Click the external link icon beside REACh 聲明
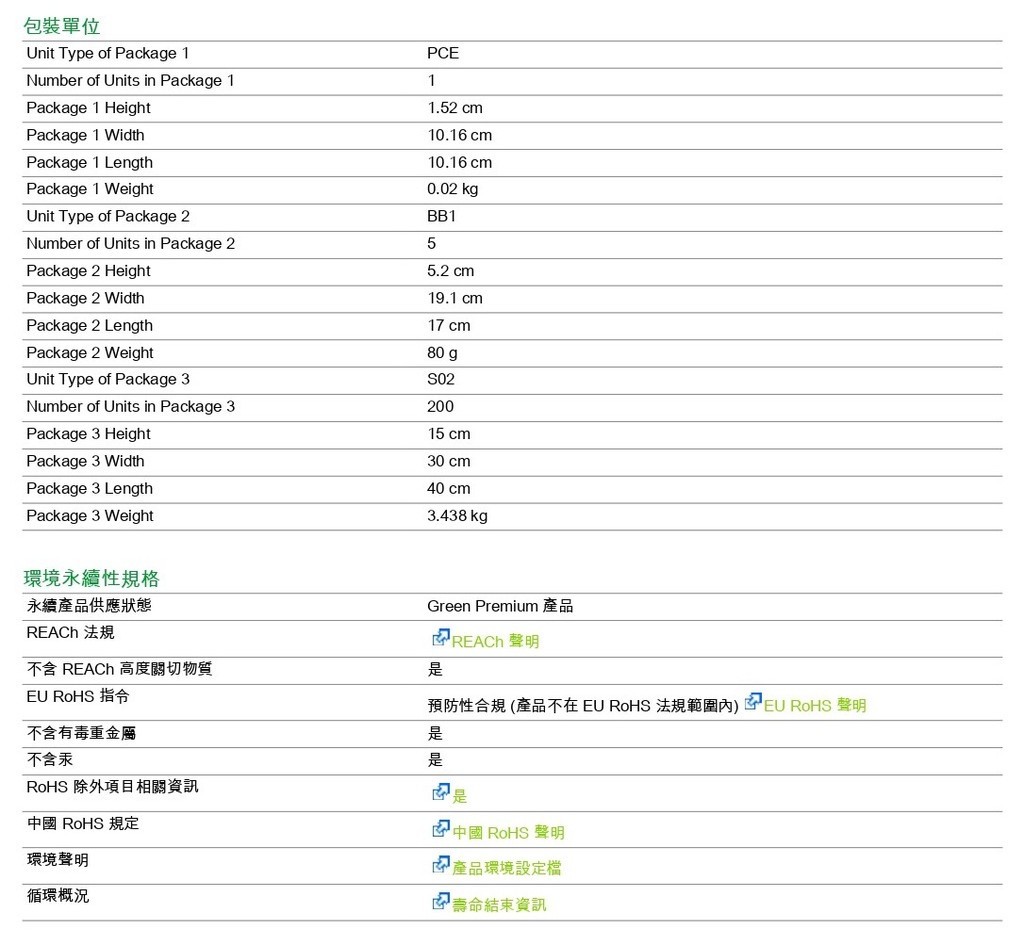The image size is (1024, 930). coord(440,638)
